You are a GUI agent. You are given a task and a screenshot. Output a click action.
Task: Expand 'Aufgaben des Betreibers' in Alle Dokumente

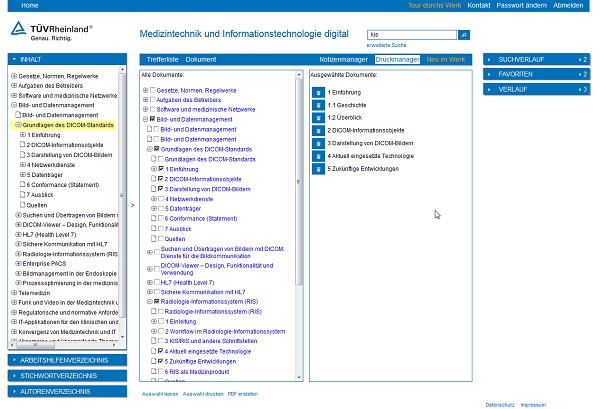145,99
